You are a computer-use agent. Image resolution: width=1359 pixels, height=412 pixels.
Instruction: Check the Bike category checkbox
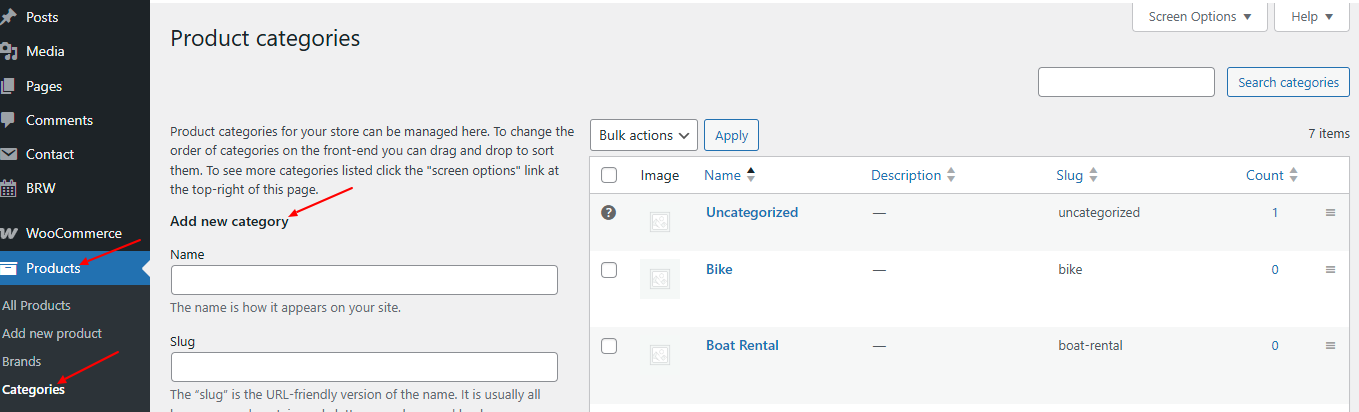(x=609, y=270)
